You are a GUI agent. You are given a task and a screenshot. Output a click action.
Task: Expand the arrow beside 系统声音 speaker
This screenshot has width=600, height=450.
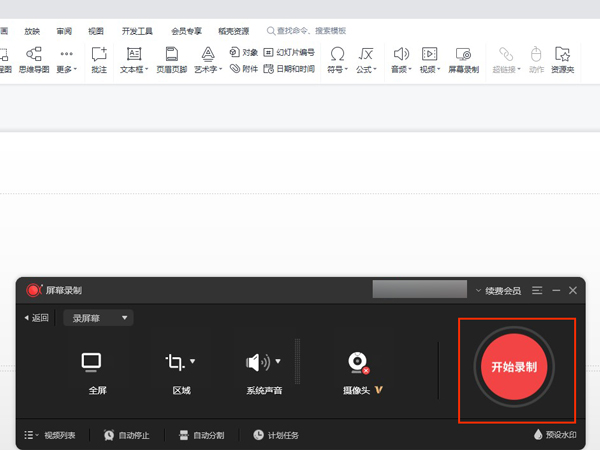click(x=279, y=361)
